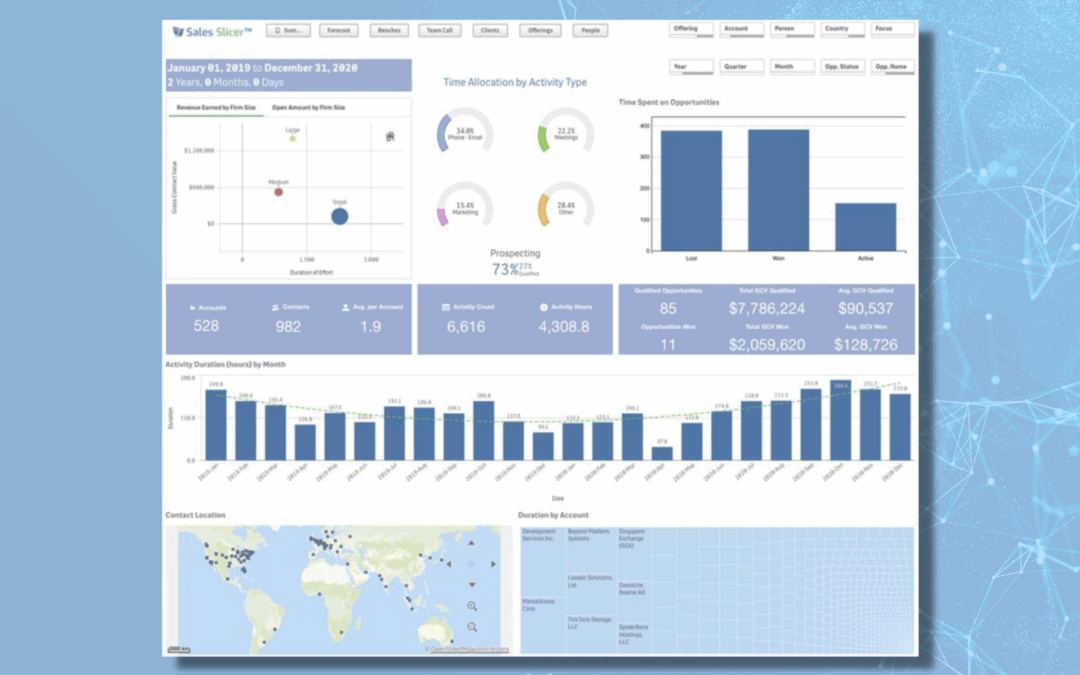Open the Country filter

coord(842,30)
